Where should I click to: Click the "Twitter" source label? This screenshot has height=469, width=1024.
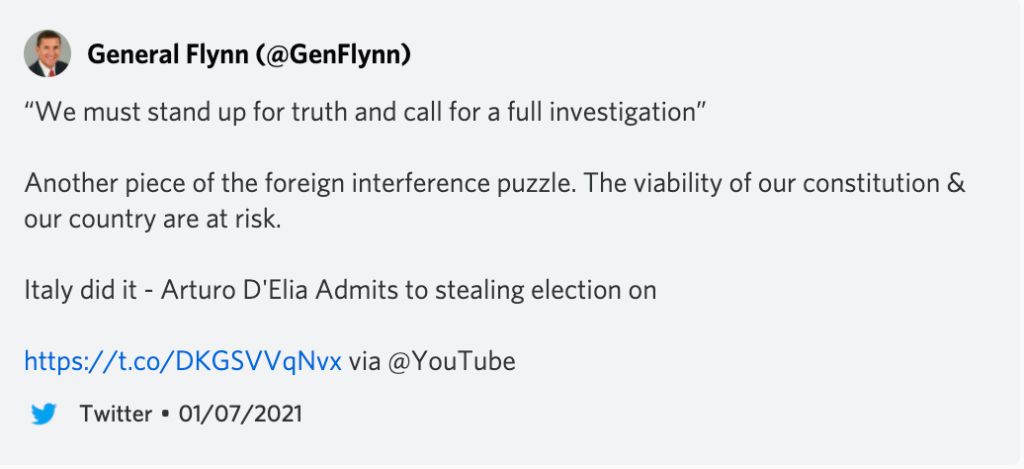pyautogui.click(x=116, y=413)
